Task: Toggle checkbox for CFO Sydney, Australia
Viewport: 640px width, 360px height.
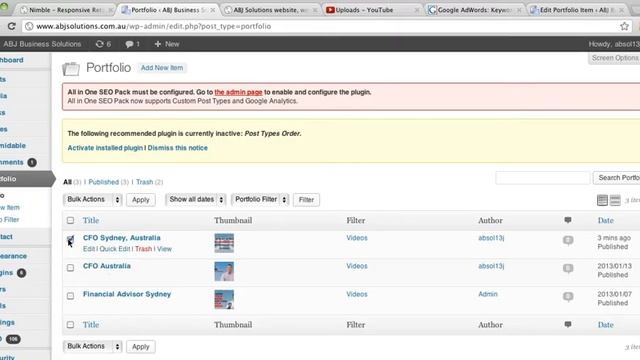Action: coord(70,240)
